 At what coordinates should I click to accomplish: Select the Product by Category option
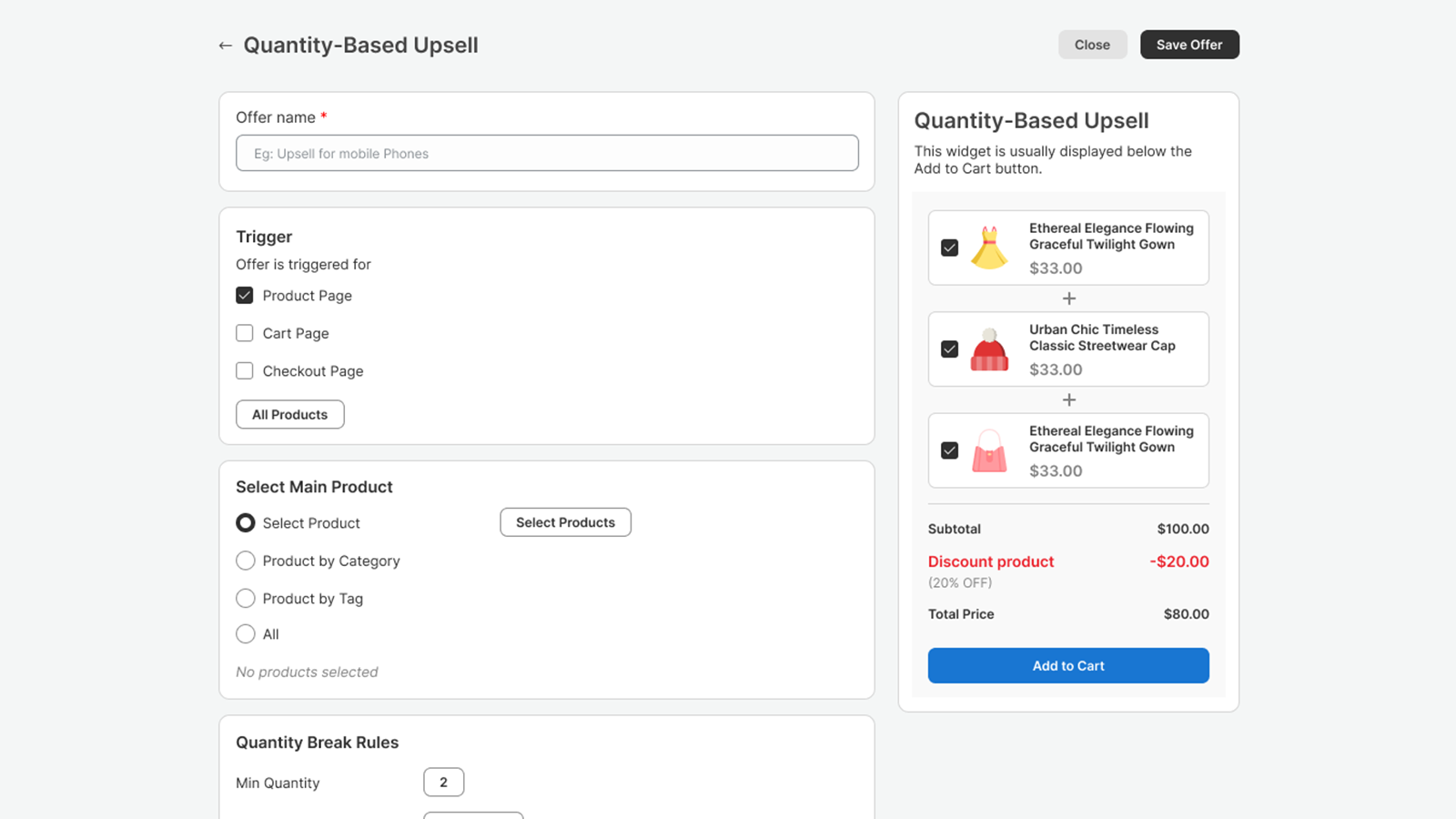pos(245,561)
